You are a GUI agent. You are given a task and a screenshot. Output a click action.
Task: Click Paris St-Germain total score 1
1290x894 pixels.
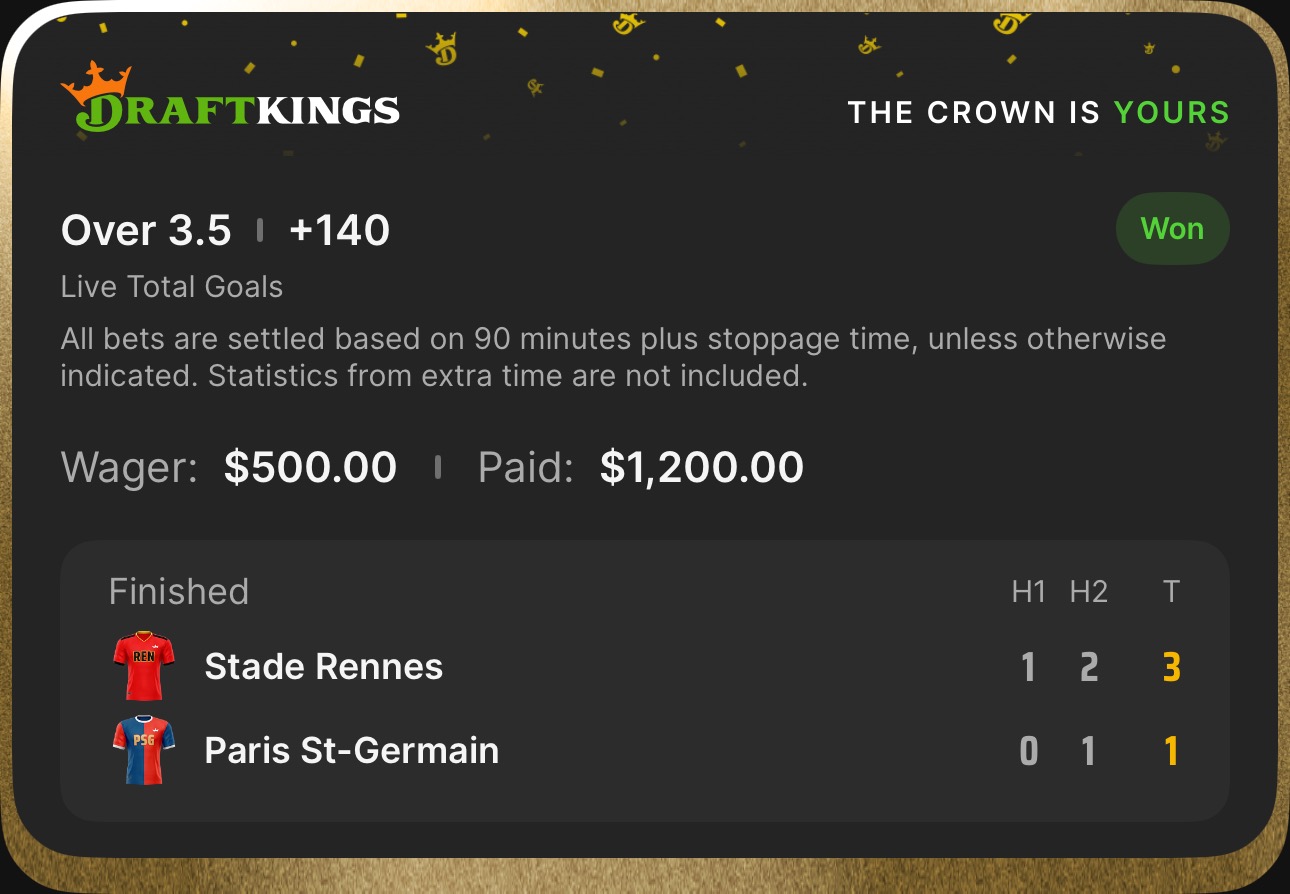coord(1171,751)
